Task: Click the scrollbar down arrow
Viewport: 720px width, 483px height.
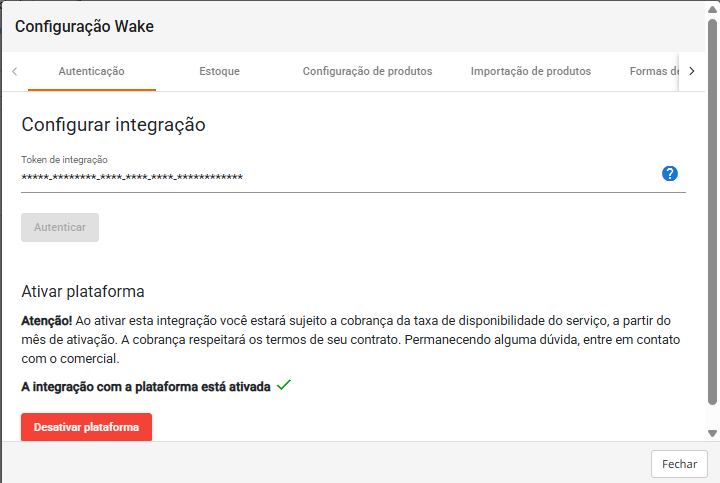Action: click(712, 433)
